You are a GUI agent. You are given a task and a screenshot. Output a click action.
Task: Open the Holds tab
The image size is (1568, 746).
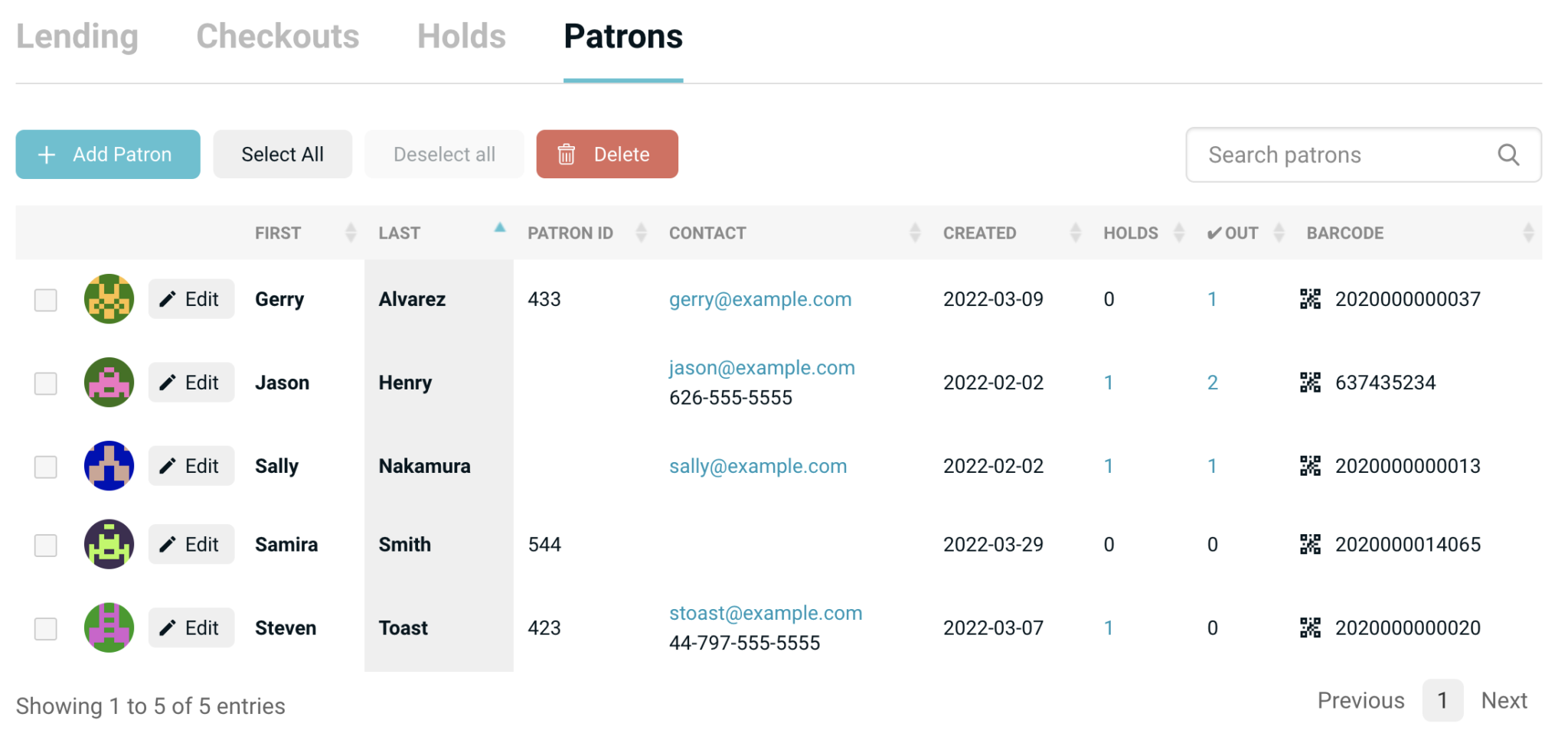click(461, 36)
